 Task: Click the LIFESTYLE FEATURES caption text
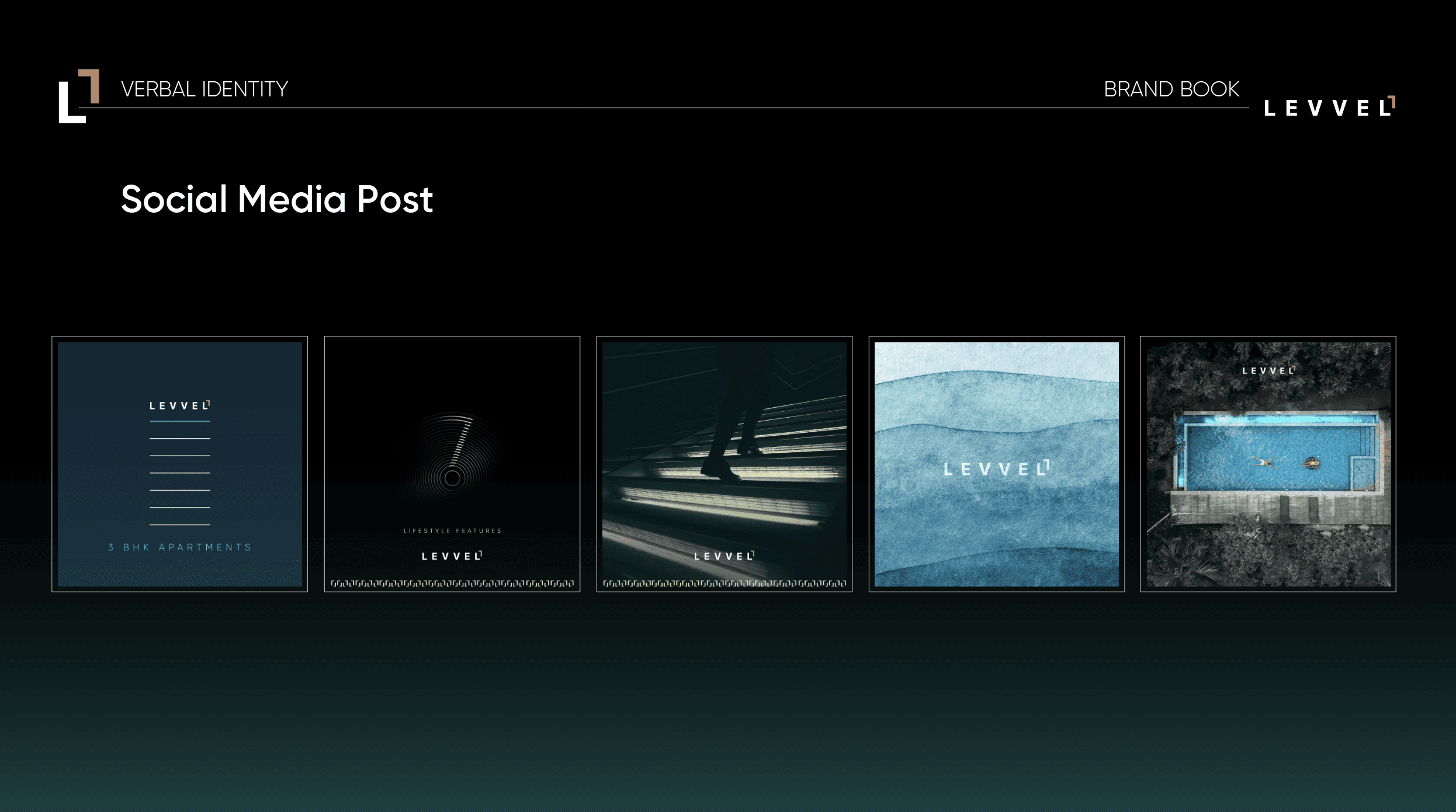tap(452, 531)
